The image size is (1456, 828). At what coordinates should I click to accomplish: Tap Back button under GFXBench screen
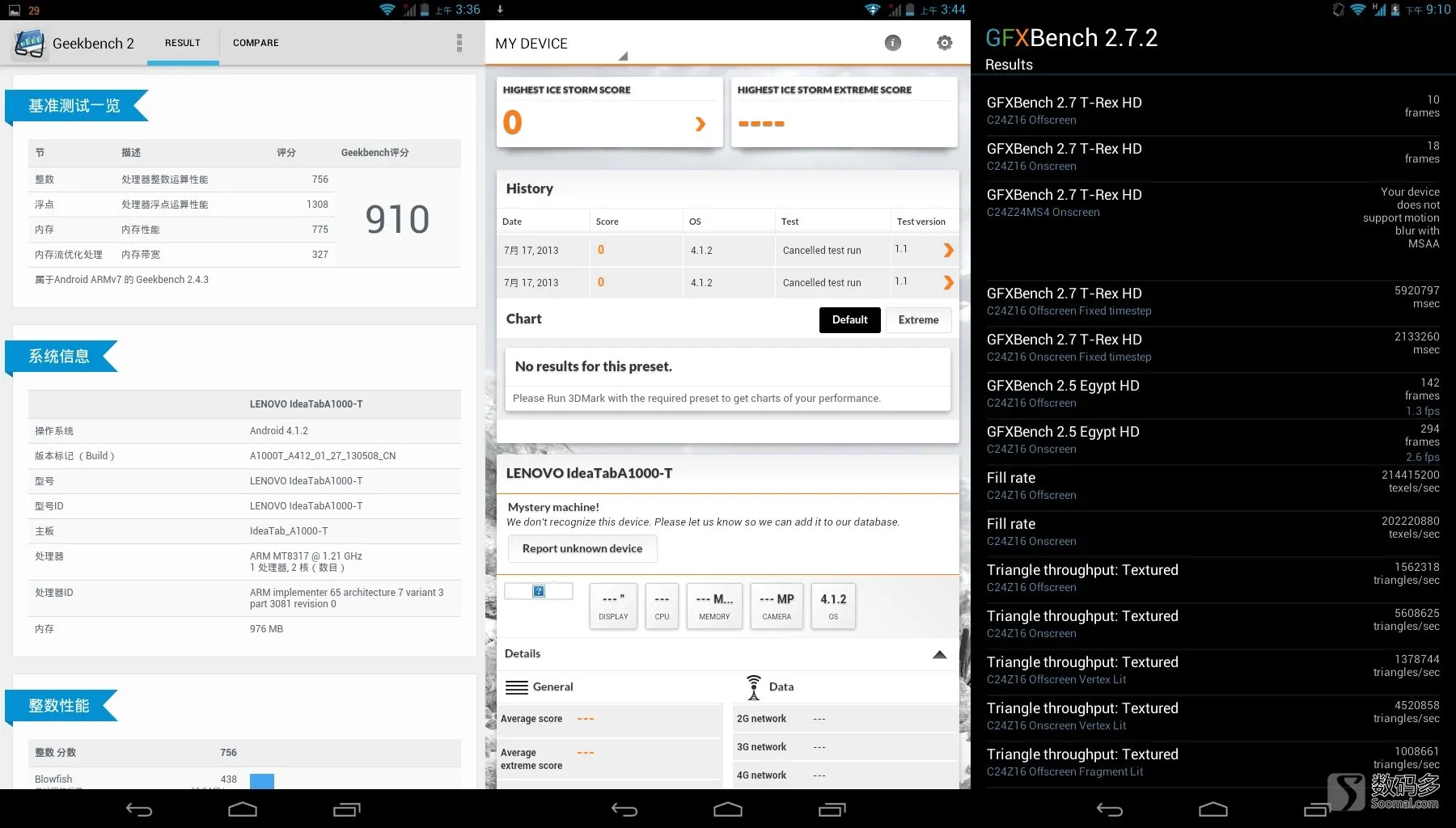click(1110, 809)
